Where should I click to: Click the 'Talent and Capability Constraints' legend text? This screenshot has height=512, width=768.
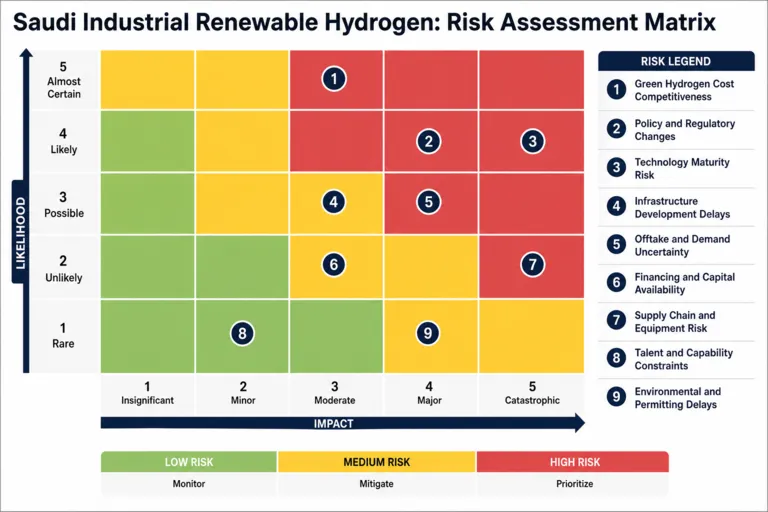683,359
